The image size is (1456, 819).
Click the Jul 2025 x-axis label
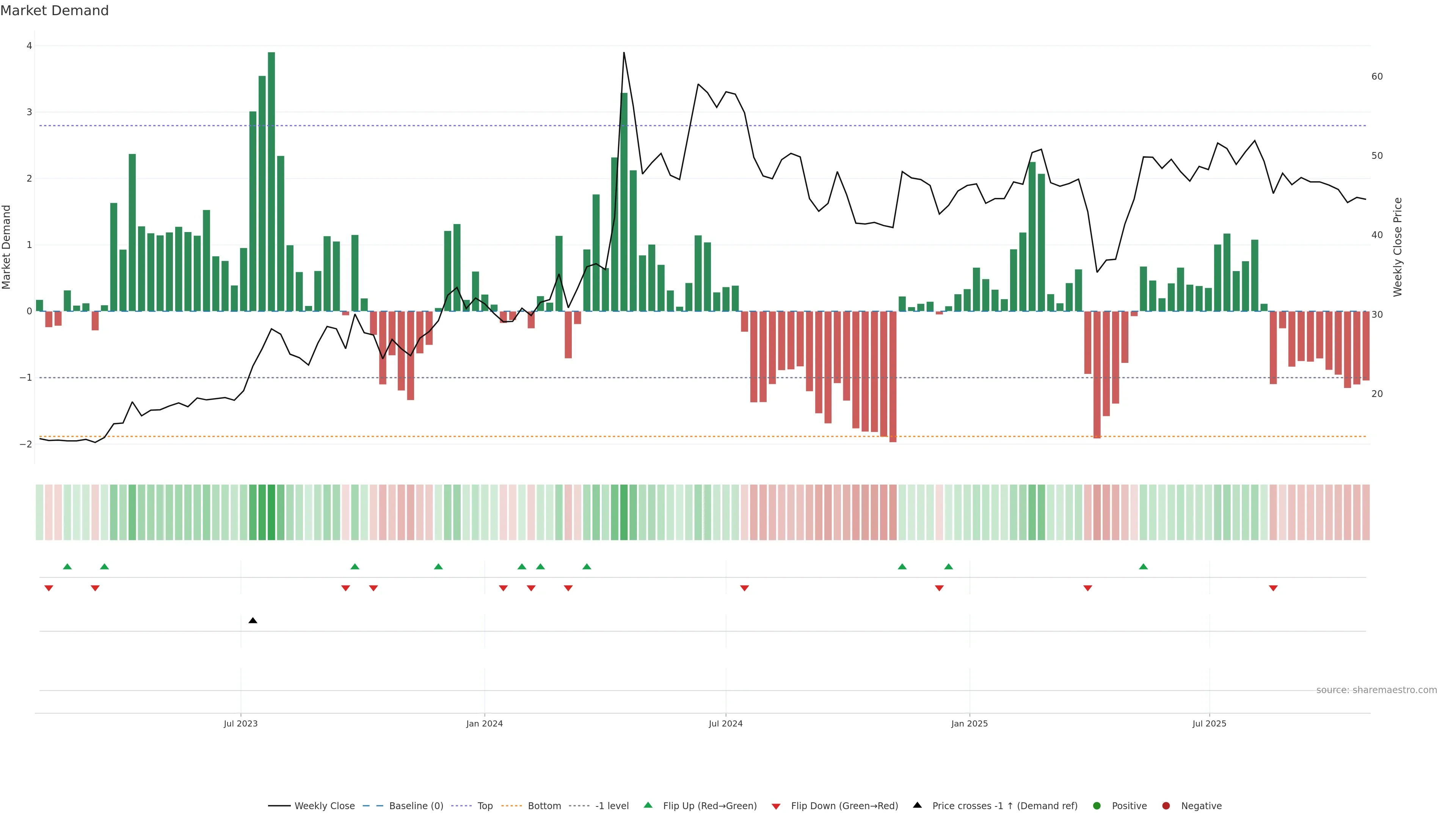click(x=1209, y=723)
